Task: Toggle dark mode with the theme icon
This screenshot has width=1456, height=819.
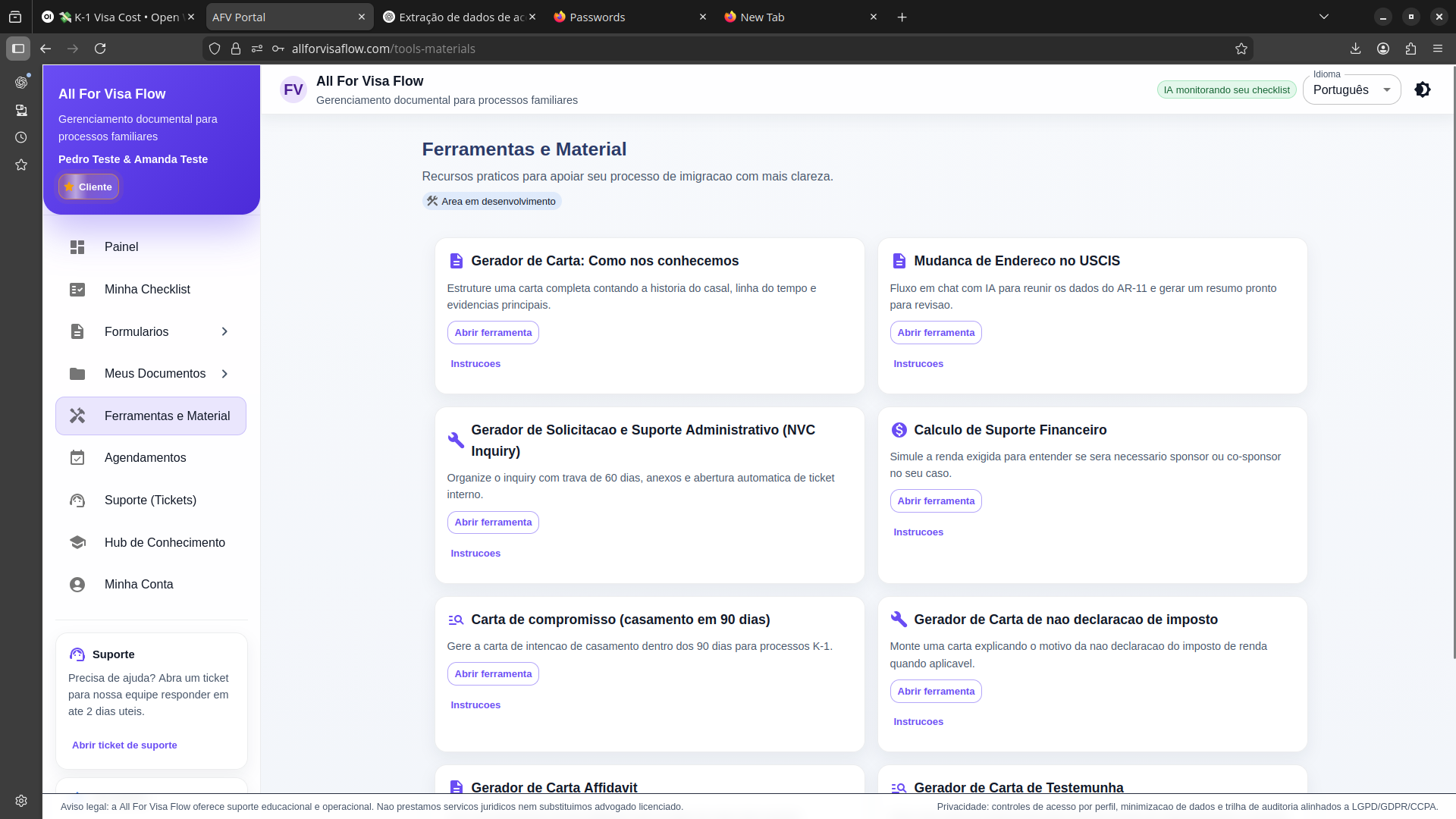Action: tap(1423, 89)
